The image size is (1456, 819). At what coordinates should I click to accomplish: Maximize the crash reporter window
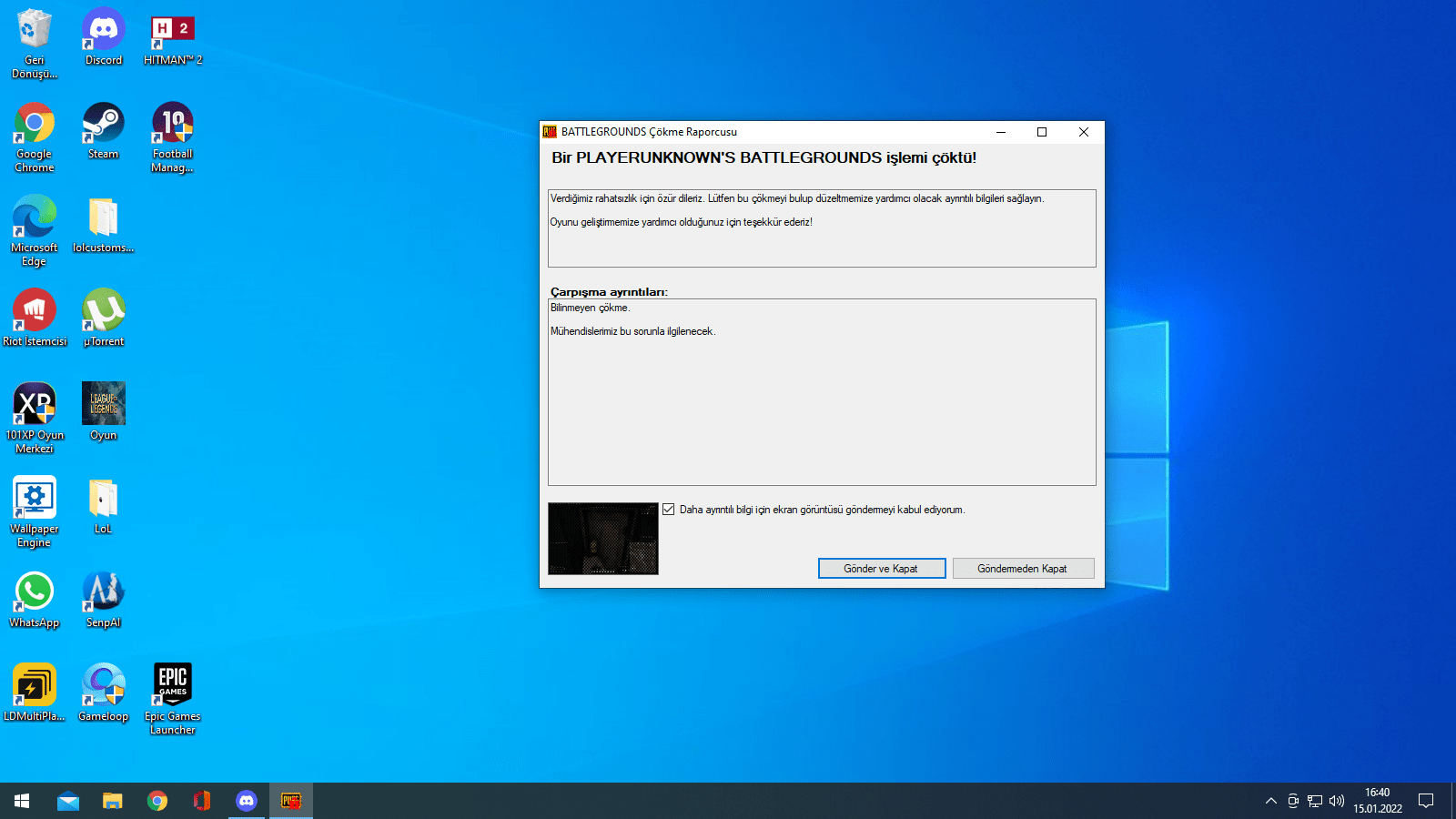1042,132
